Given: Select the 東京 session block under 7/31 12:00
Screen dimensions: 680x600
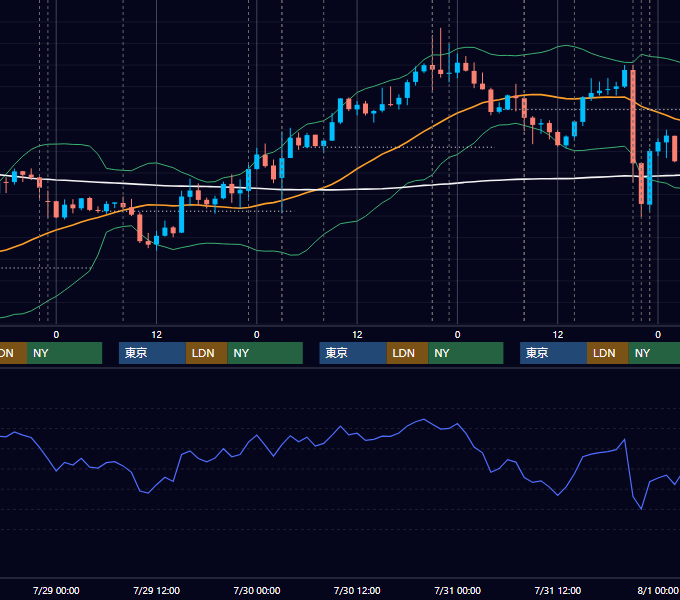Looking at the screenshot, I should click(x=553, y=353).
